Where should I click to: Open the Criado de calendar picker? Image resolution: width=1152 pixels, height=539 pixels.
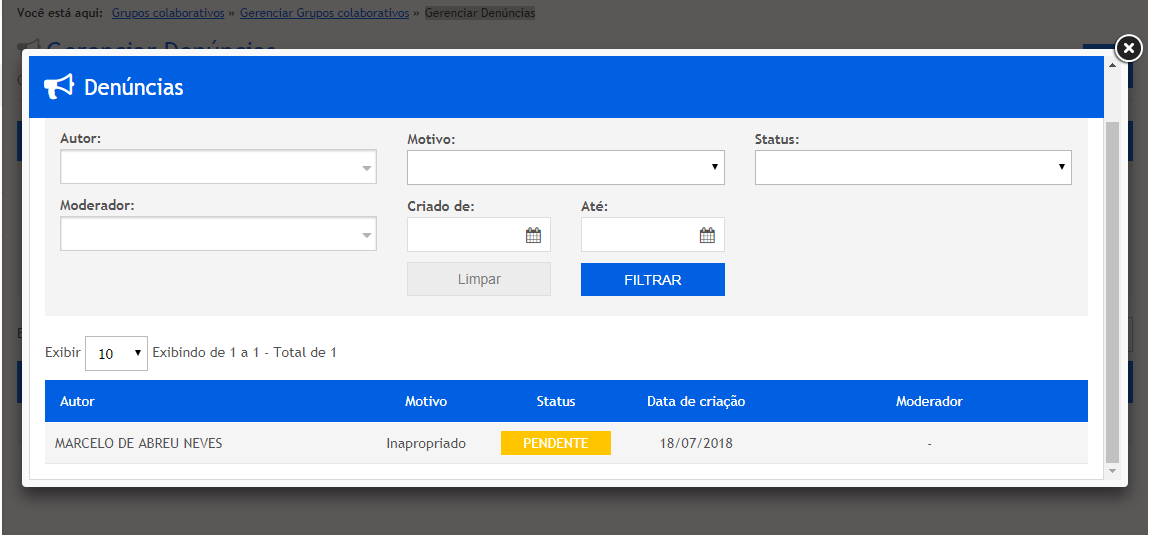(x=533, y=236)
